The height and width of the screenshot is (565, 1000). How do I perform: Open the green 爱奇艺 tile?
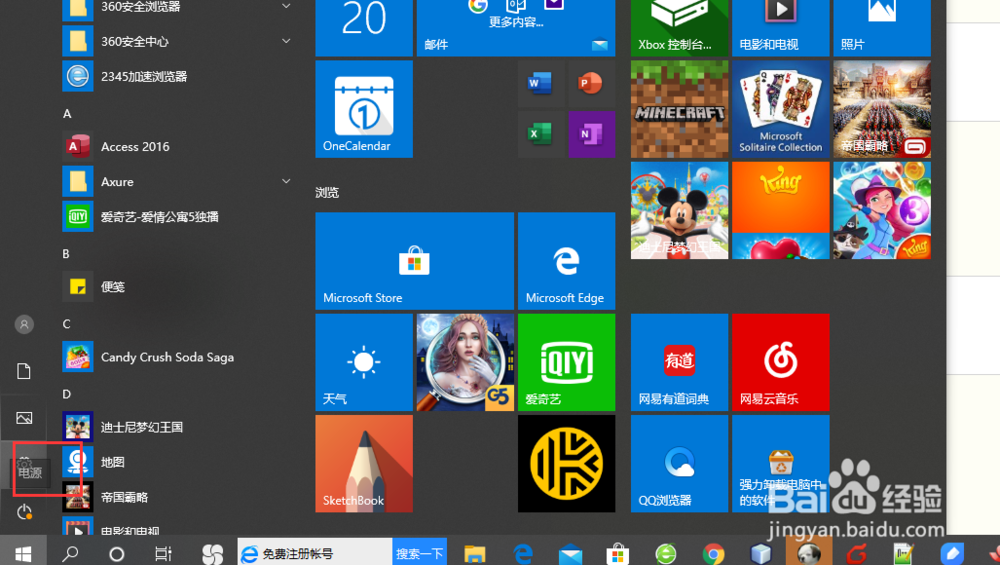tap(566, 362)
